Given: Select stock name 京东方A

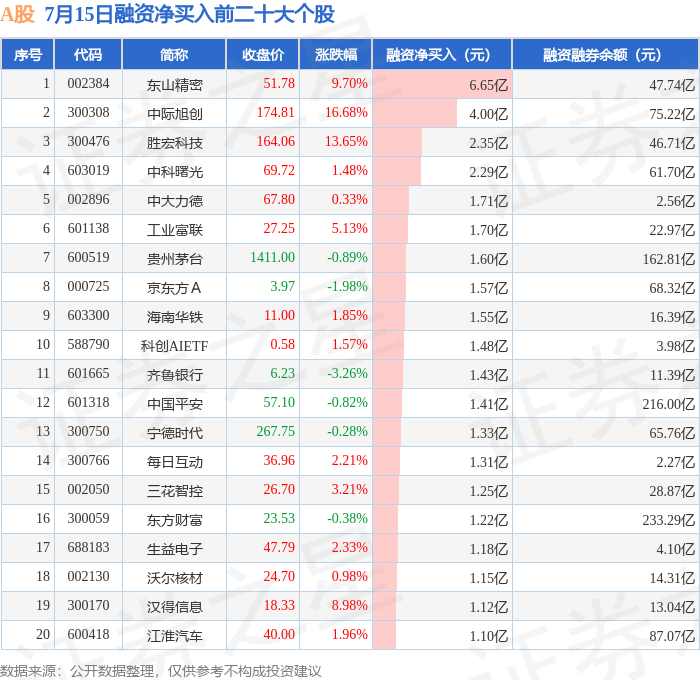Looking at the screenshot, I should [174, 288].
